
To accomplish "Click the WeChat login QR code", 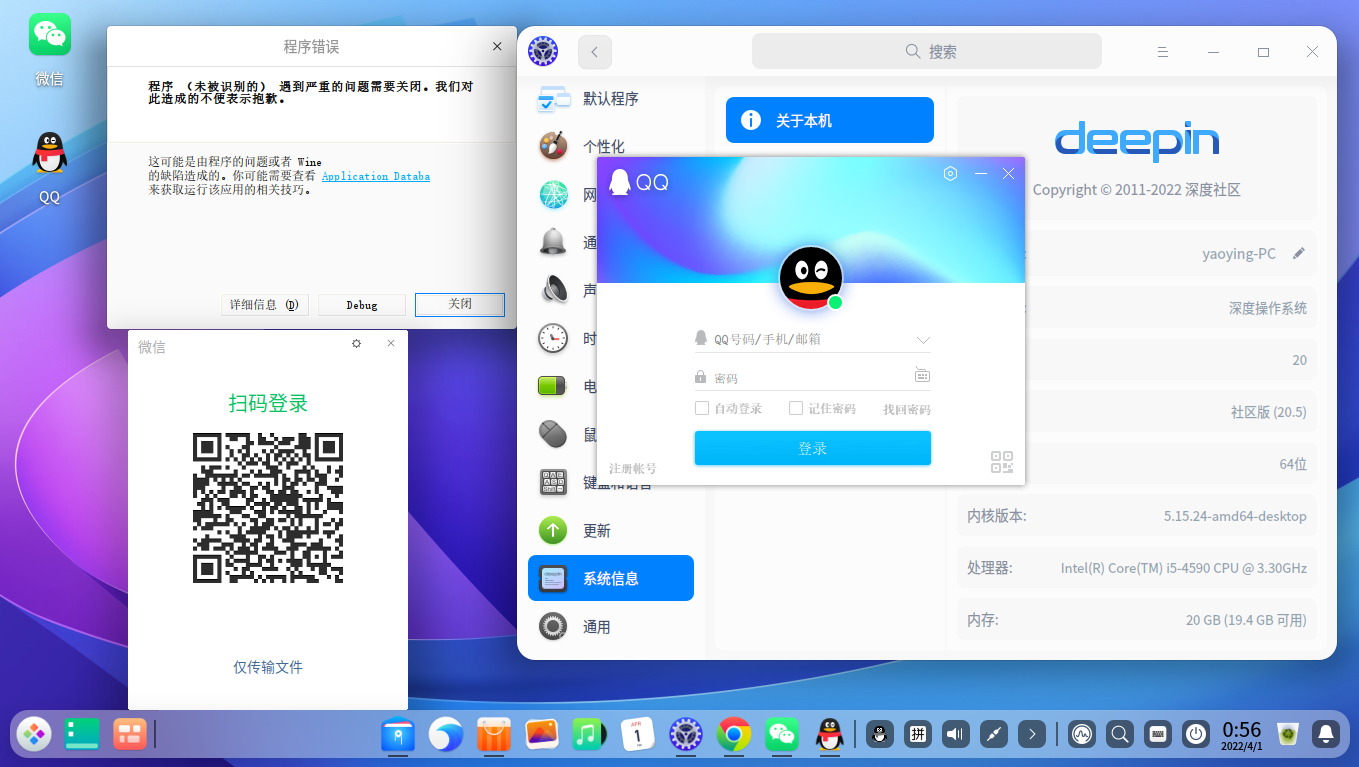I will (268, 508).
